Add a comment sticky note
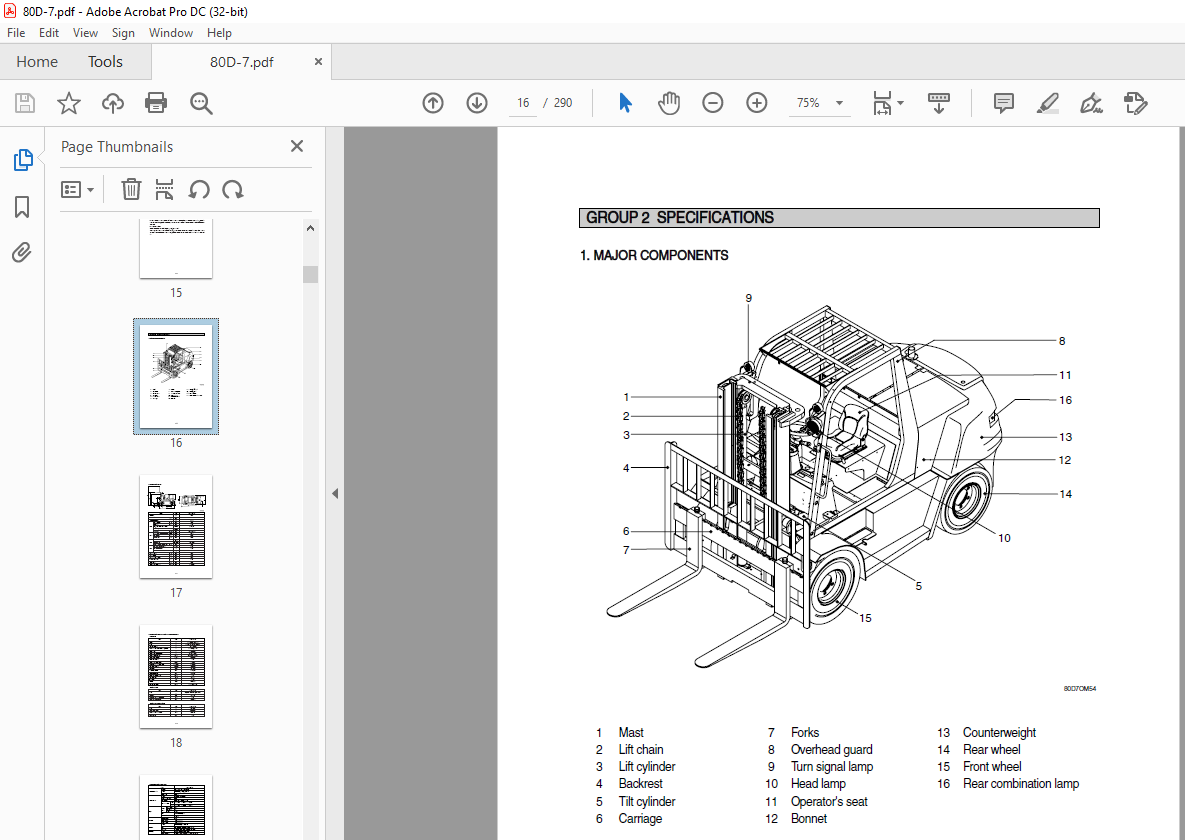The image size is (1185, 840). 1004,103
